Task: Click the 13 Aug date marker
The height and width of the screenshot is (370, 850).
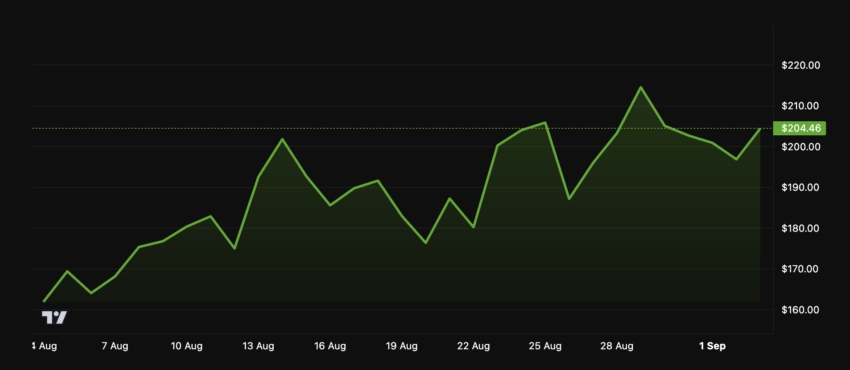Action: pos(258,346)
